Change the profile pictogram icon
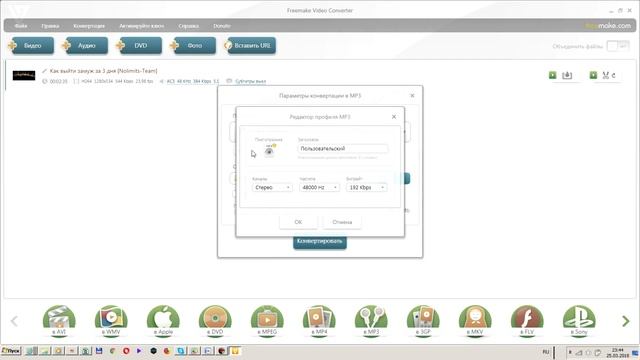The height and width of the screenshot is (360, 640). [269, 151]
